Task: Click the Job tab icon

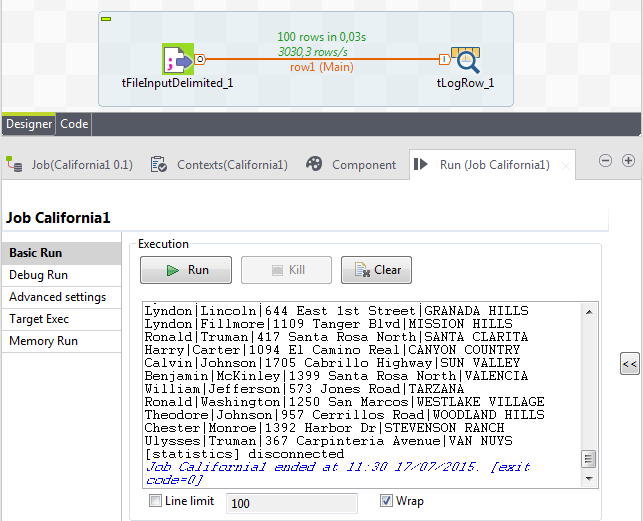Action: pos(14,165)
